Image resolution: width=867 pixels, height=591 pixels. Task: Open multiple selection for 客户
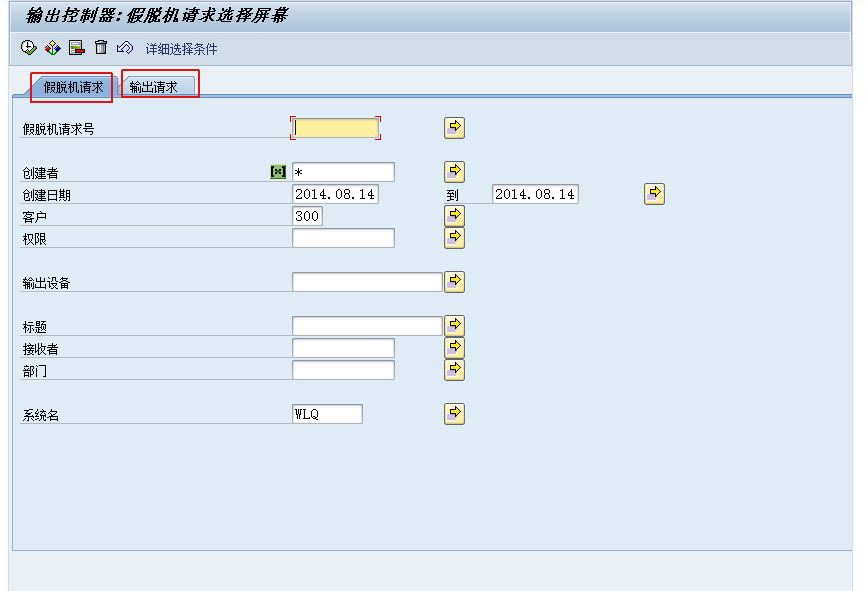pos(455,216)
